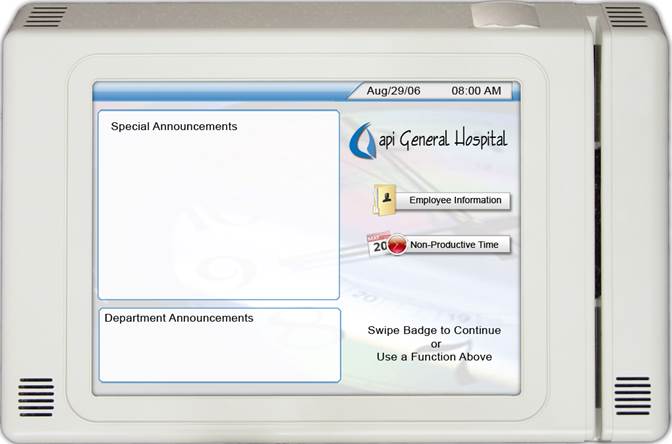Viewport: 672px width, 444px height.
Task: Click the Special Announcements panel
Action: pyautogui.click(x=219, y=205)
